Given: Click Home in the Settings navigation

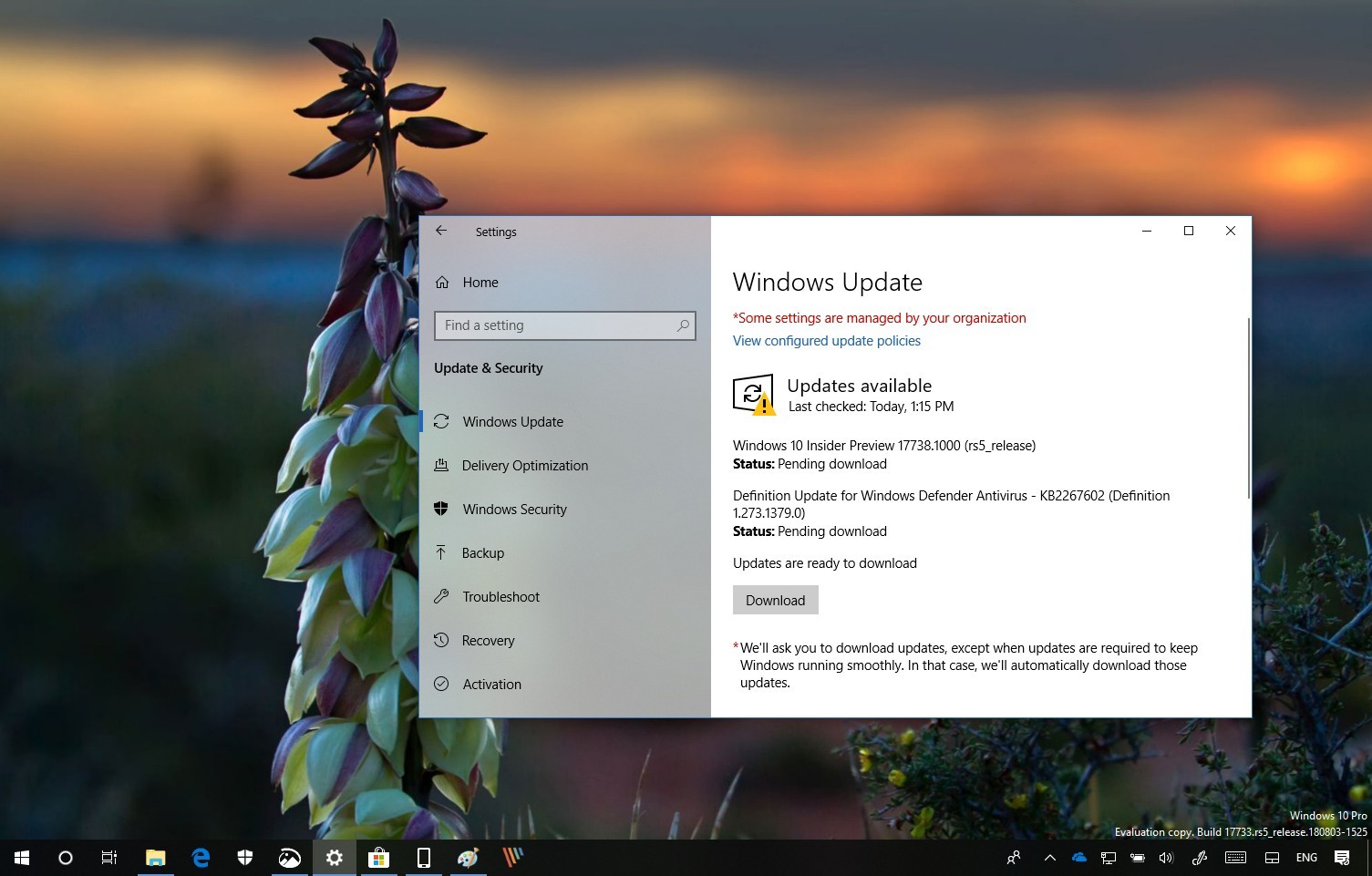Looking at the screenshot, I should pos(480,283).
